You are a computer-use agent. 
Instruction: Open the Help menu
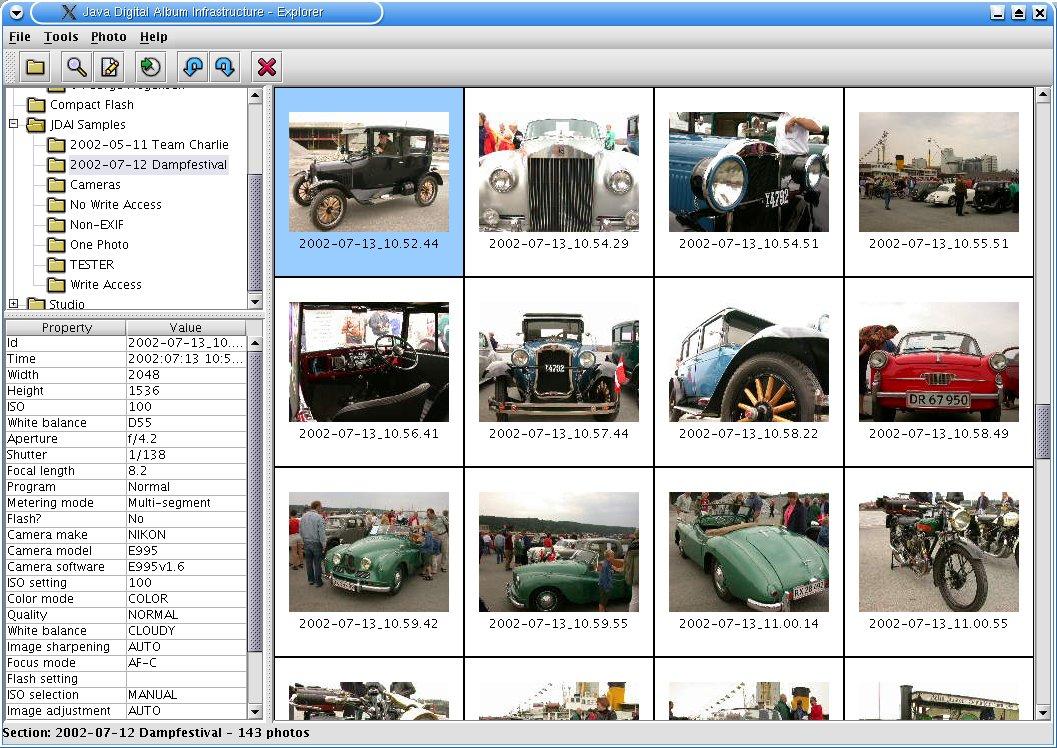tap(154, 37)
